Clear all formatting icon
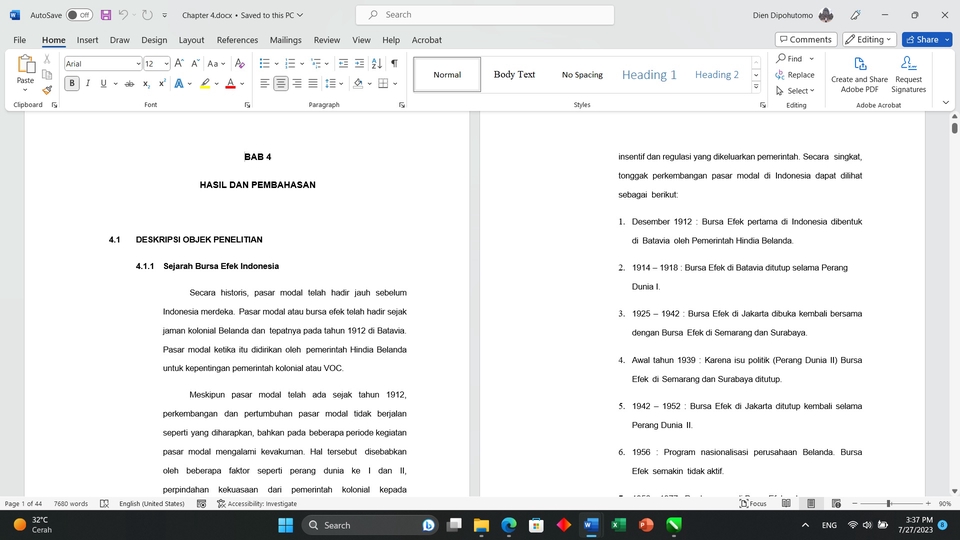The width and height of the screenshot is (960, 540). [x=240, y=63]
